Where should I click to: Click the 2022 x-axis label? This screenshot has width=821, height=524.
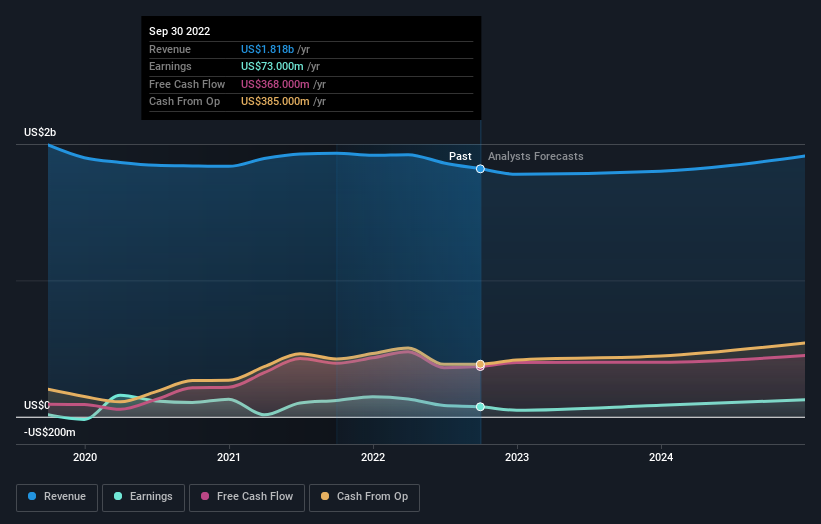point(373,457)
